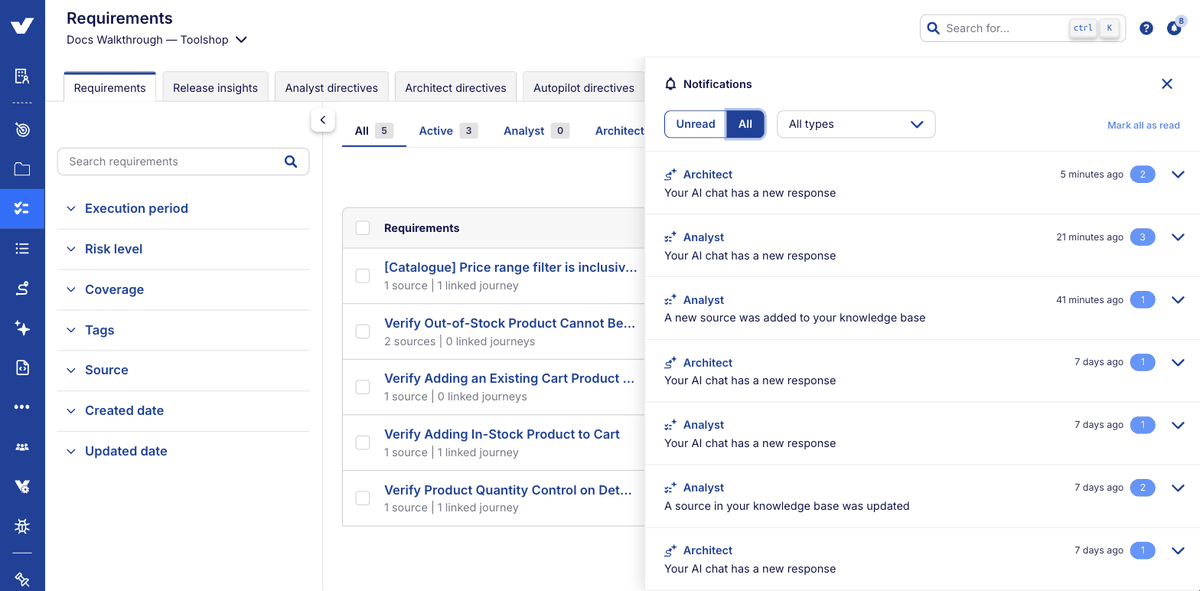Click Mark all as read

1143,125
